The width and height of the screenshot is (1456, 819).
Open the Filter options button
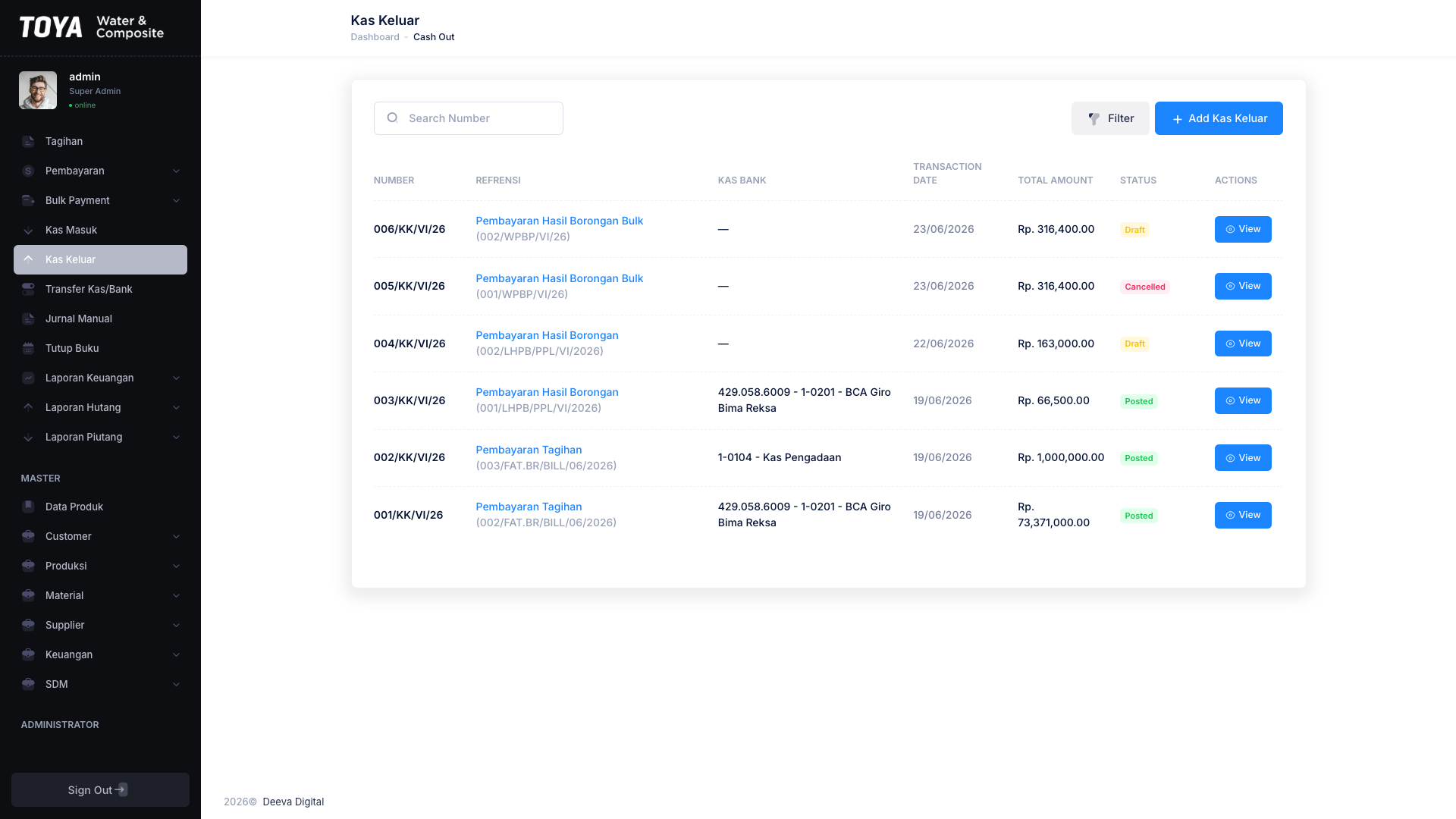[1110, 118]
